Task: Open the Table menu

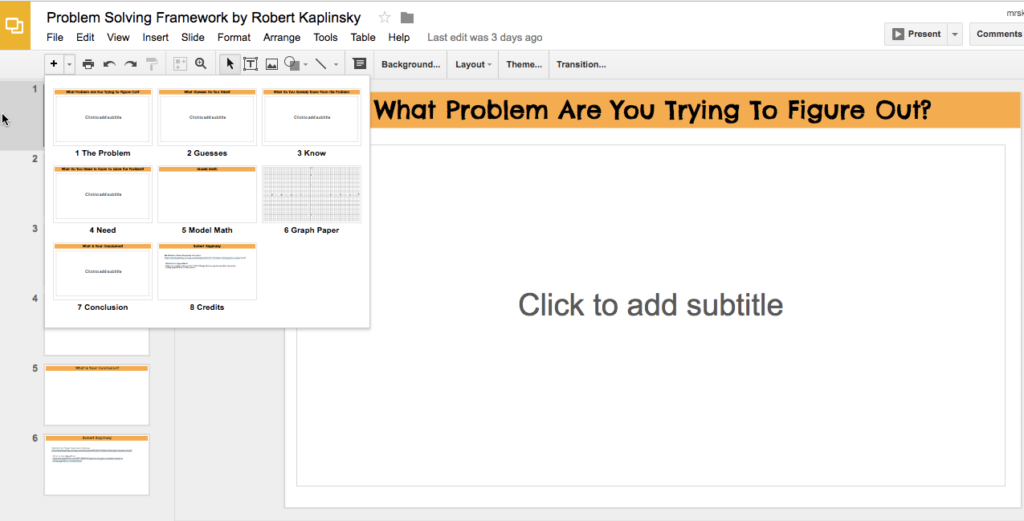Action: (x=363, y=37)
